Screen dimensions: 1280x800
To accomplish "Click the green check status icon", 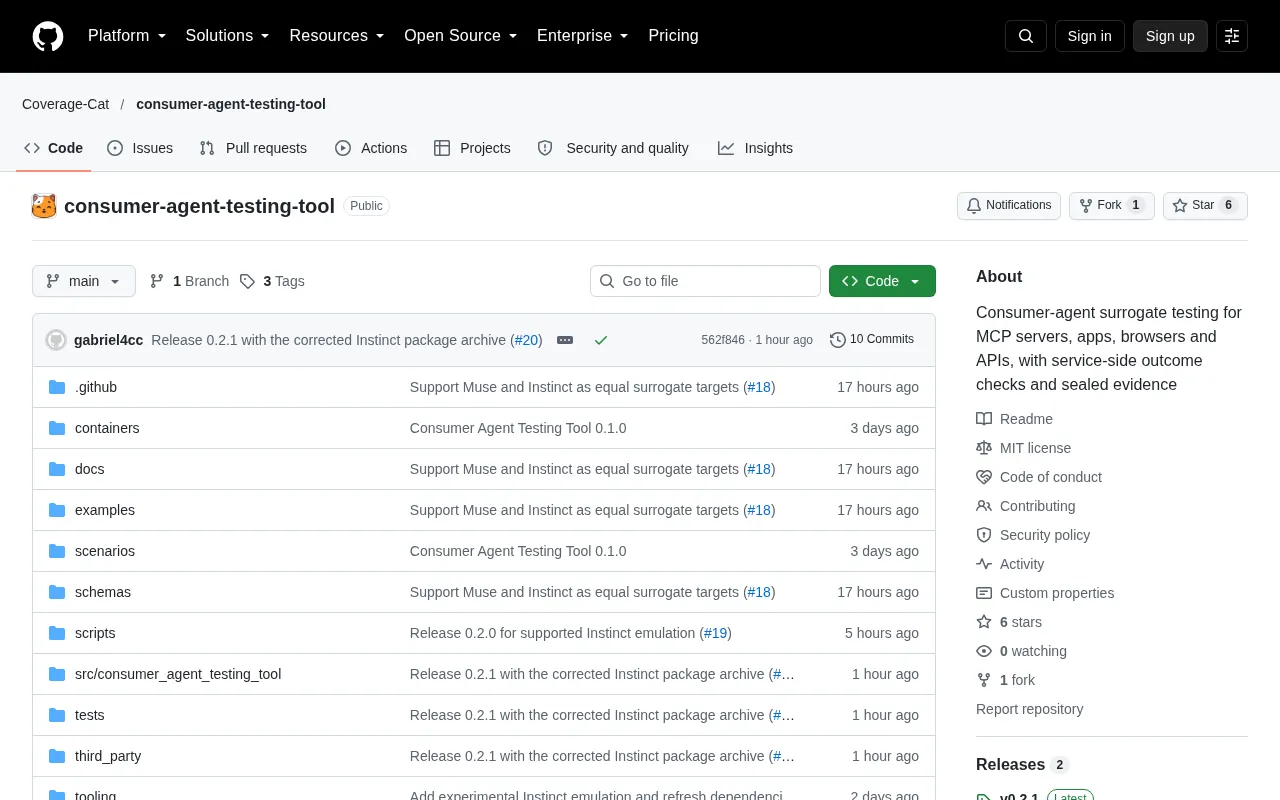I will pyautogui.click(x=601, y=340).
